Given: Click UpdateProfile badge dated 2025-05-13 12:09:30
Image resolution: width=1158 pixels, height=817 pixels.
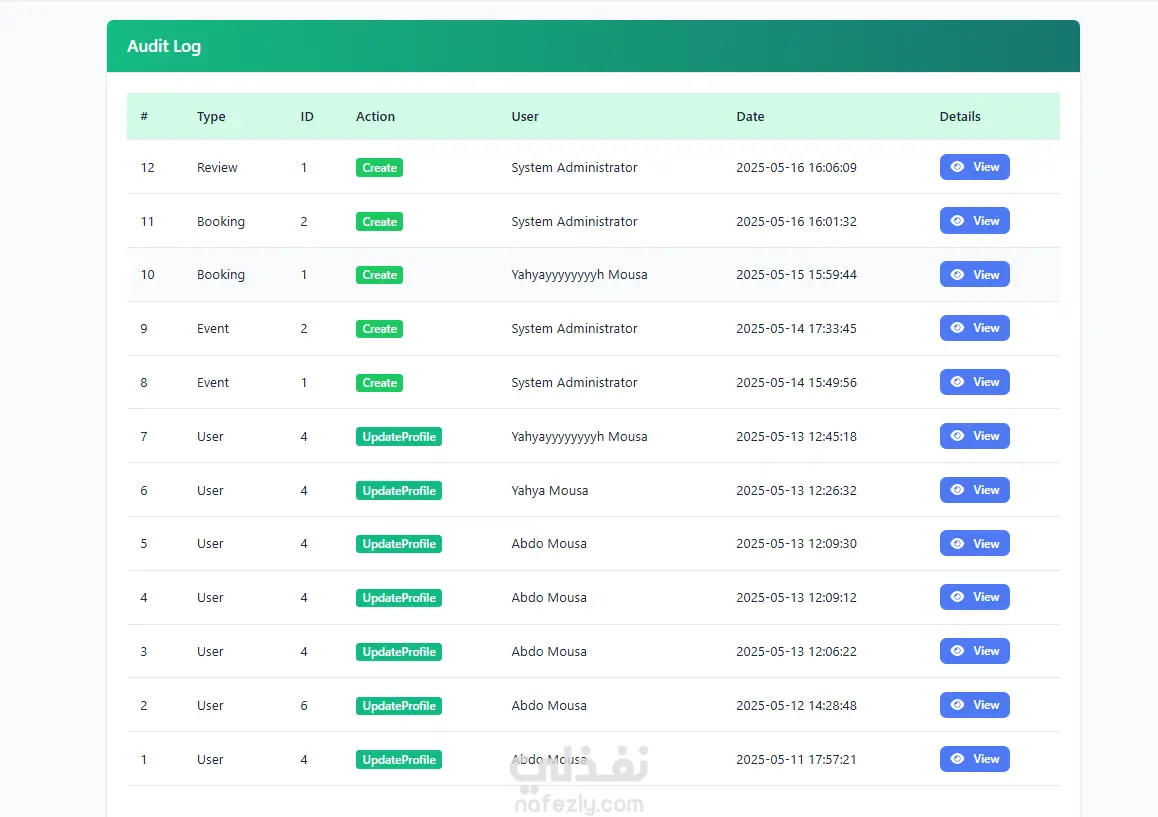Looking at the screenshot, I should point(399,544).
